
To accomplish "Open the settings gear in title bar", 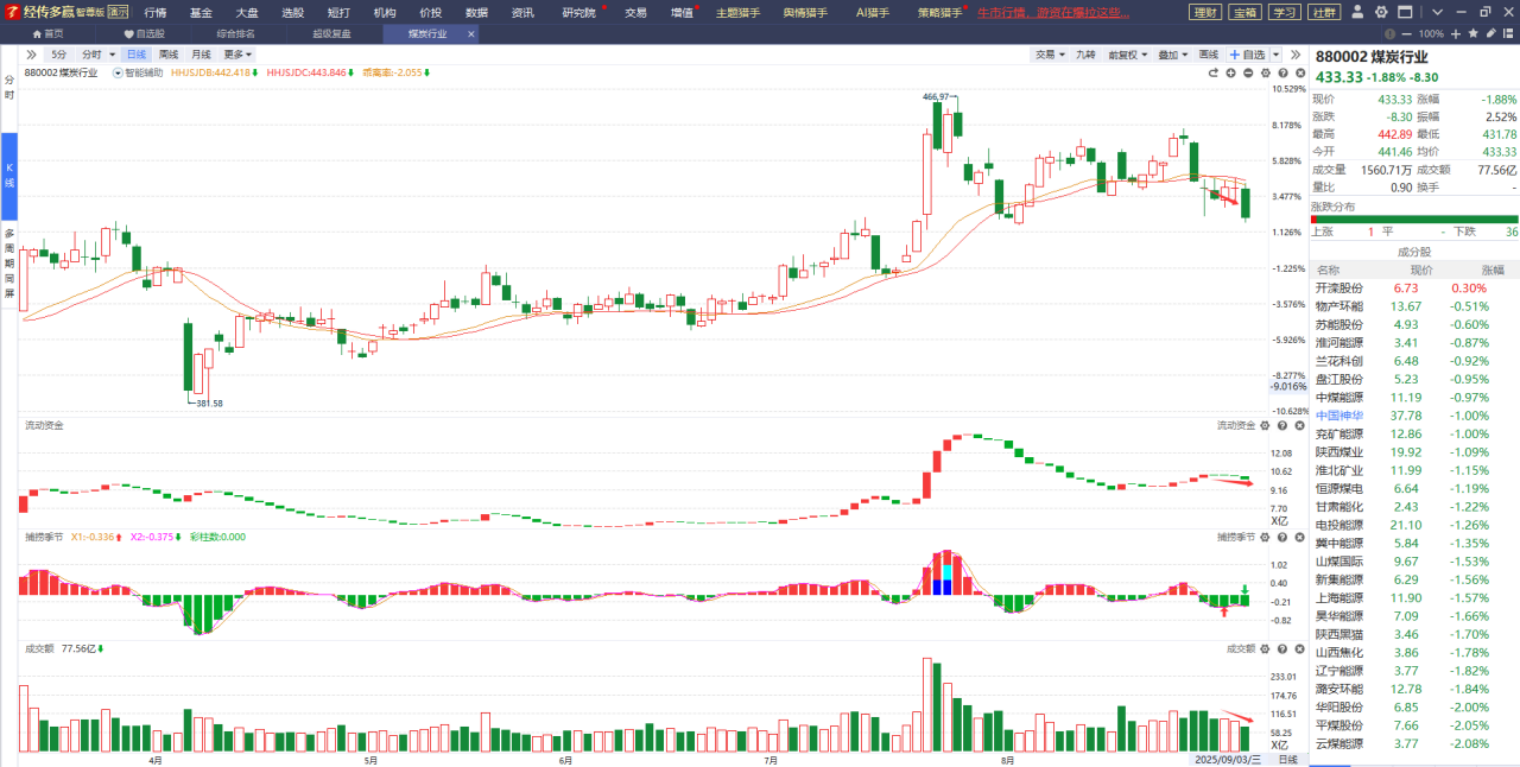I will 1381,12.
